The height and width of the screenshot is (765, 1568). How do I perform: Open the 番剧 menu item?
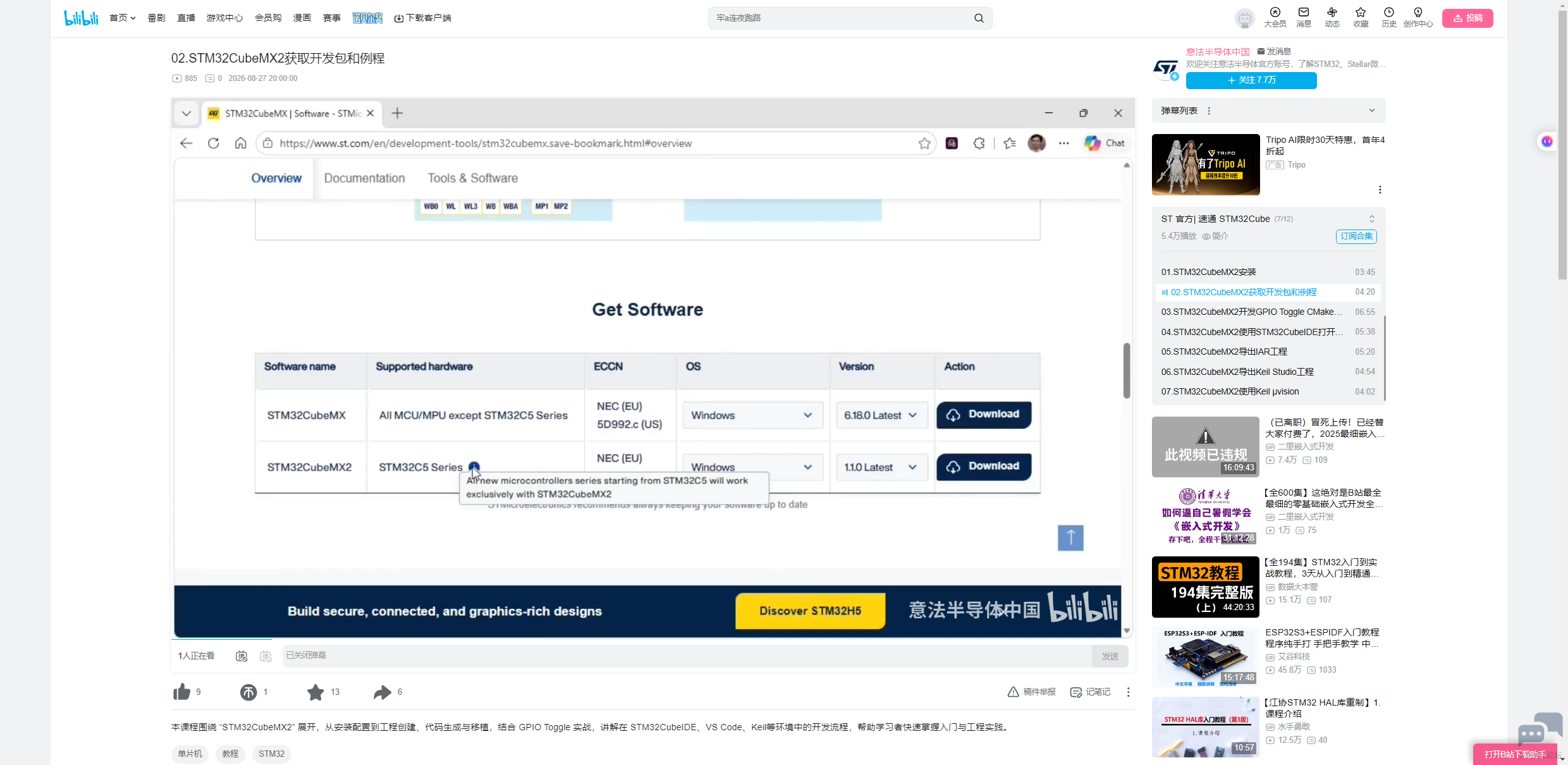(156, 18)
